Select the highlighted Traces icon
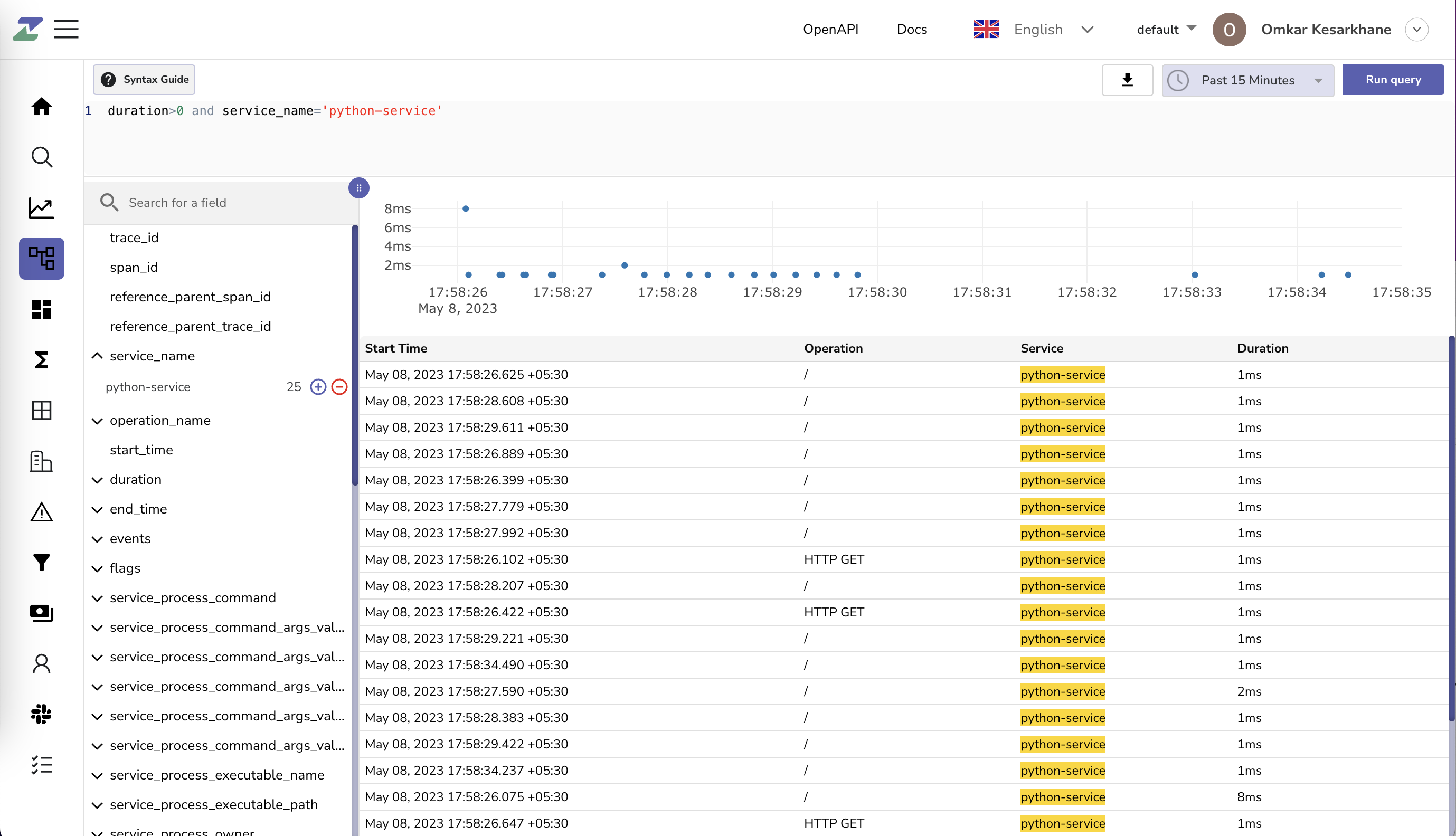 click(x=41, y=259)
